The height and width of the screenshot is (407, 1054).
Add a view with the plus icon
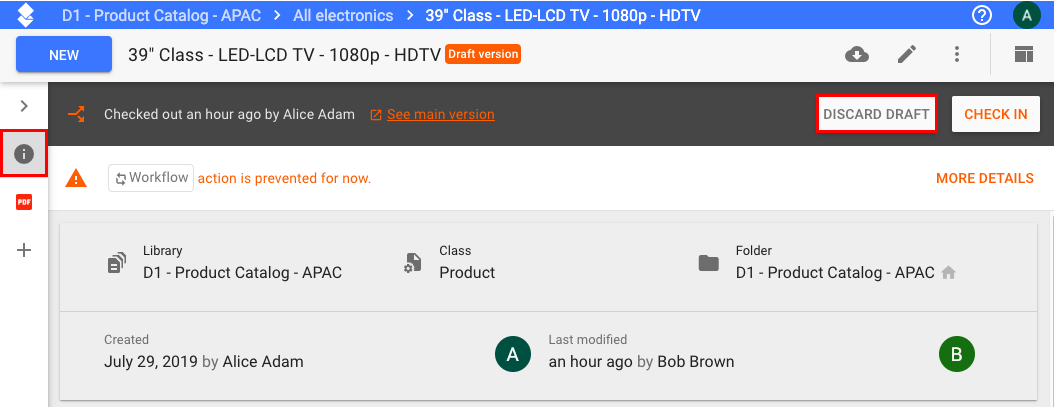click(24, 250)
